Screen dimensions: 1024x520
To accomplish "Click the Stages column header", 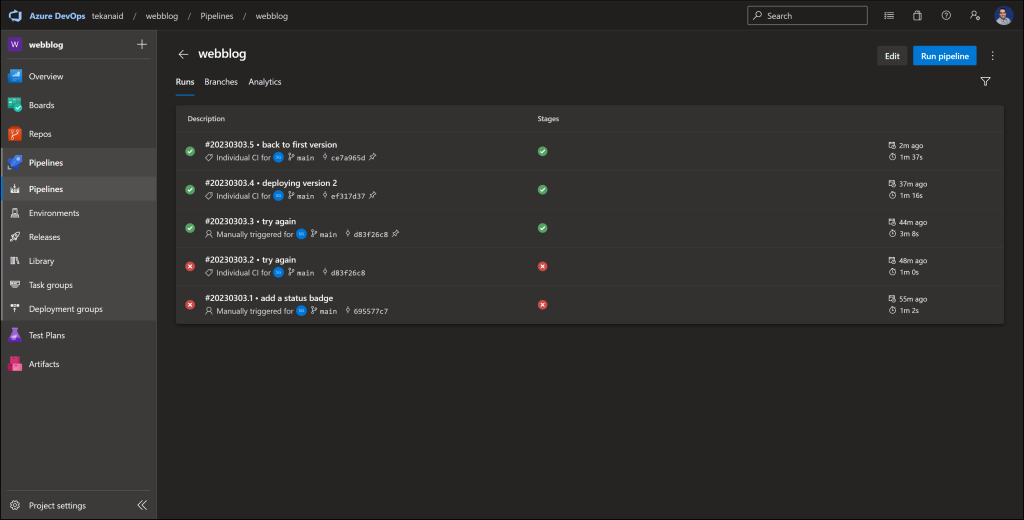I will click(x=549, y=119).
